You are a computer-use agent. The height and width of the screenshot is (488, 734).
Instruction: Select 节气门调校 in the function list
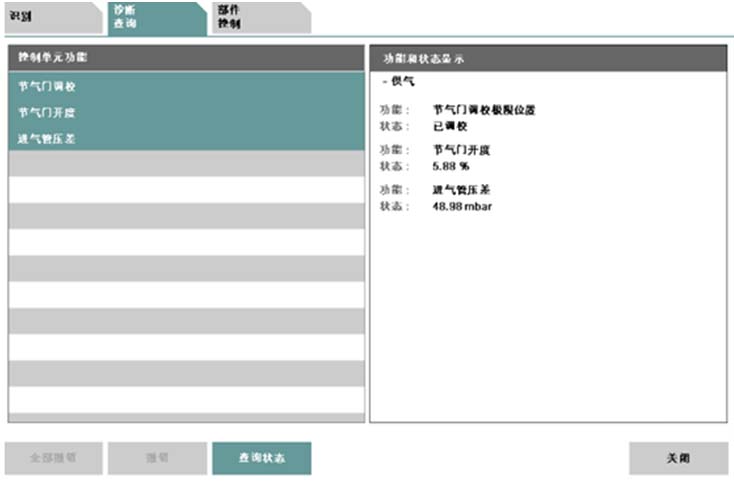click(49, 86)
